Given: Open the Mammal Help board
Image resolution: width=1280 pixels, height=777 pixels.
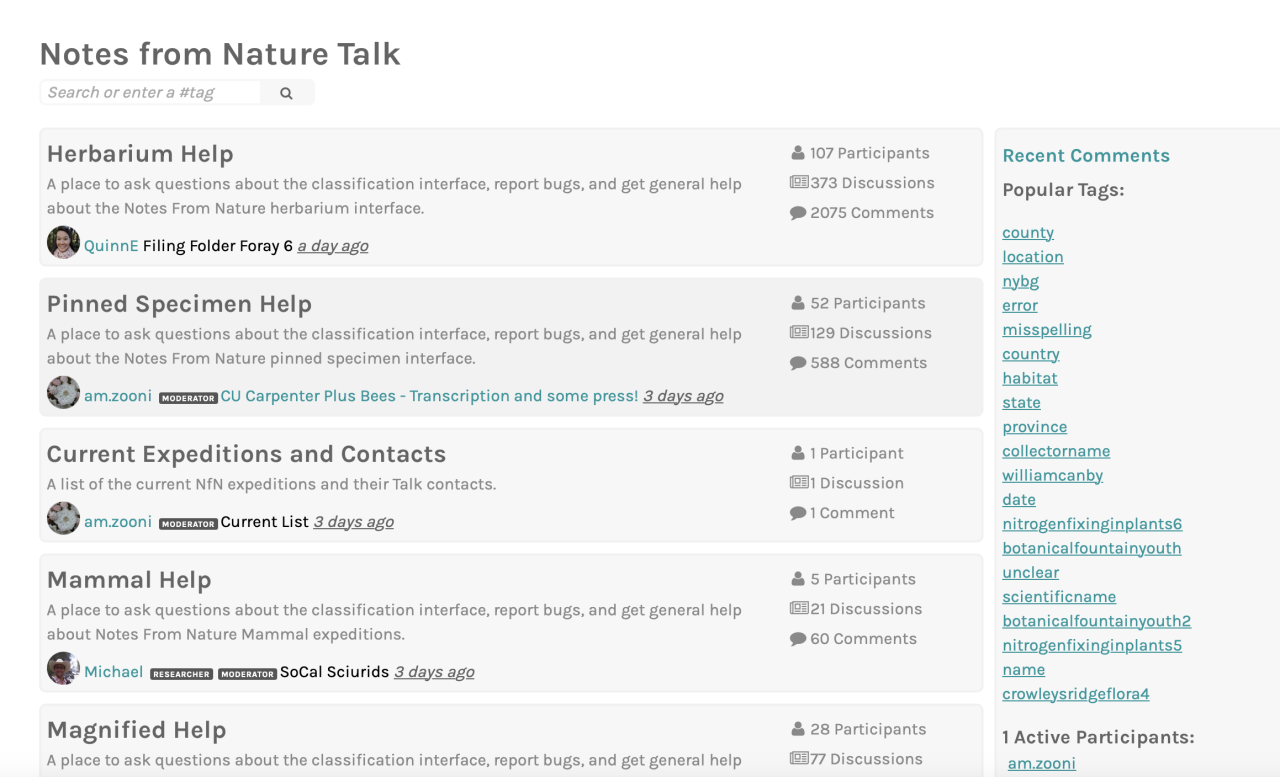Looking at the screenshot, I should click(129, 580).
